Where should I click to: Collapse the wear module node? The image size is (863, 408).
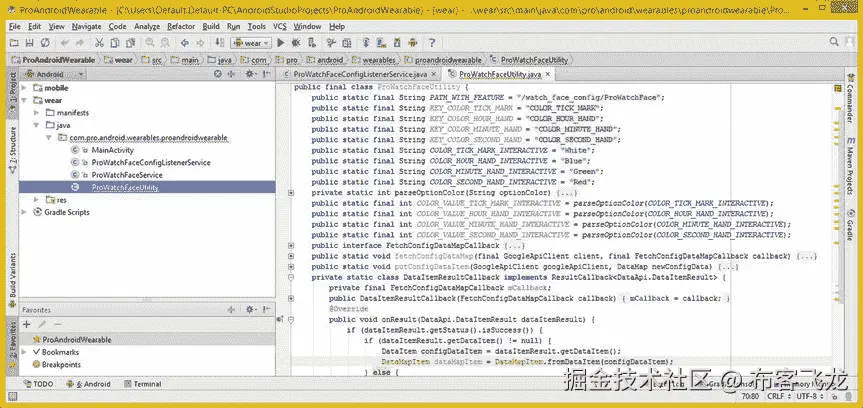click(x=24, y=101)
